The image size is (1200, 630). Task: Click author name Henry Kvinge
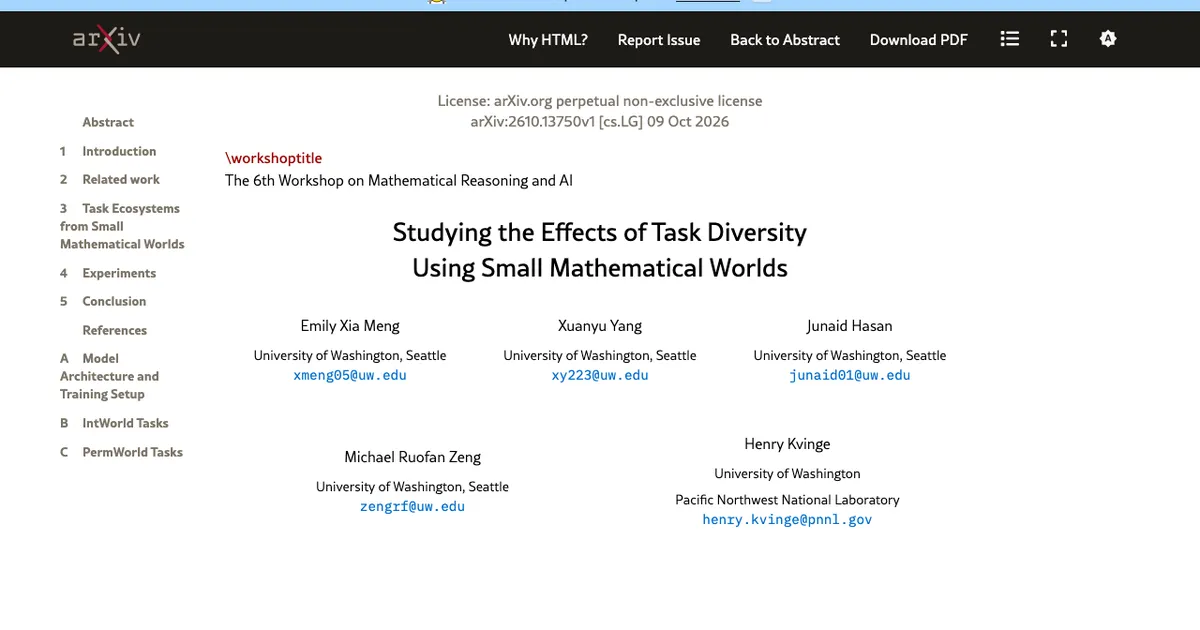[x=787, y=444]
